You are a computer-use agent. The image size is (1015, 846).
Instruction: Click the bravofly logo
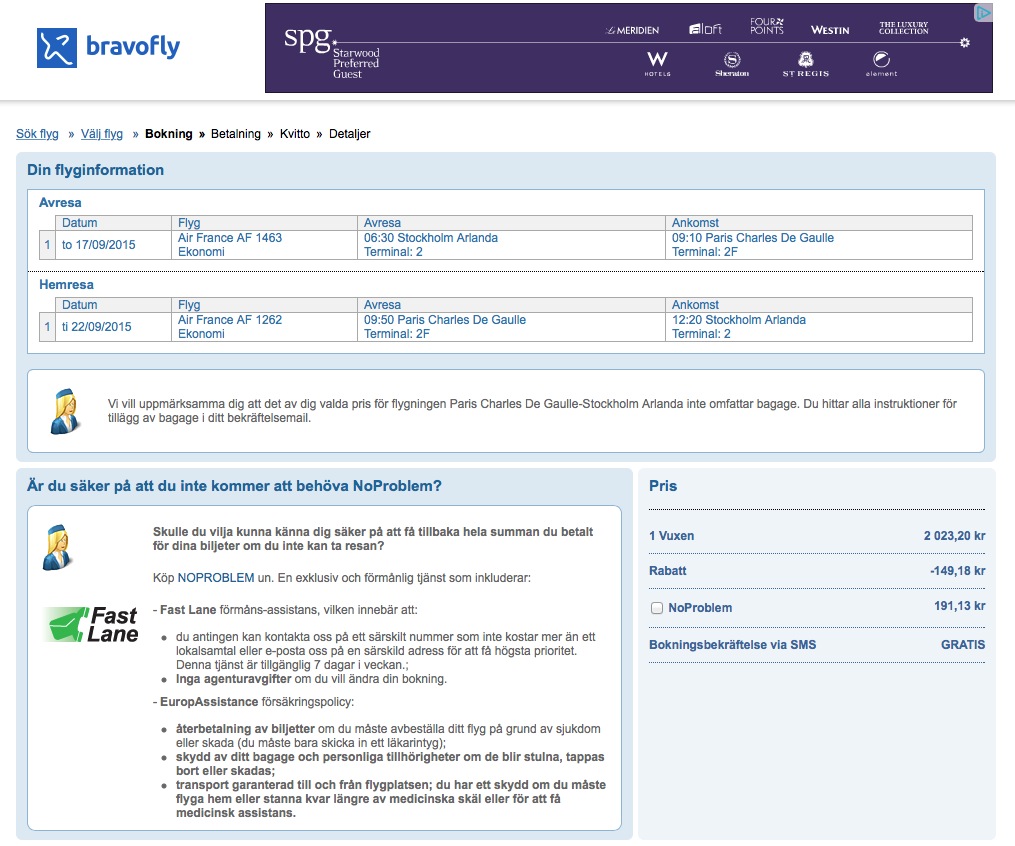click(108, 47)
